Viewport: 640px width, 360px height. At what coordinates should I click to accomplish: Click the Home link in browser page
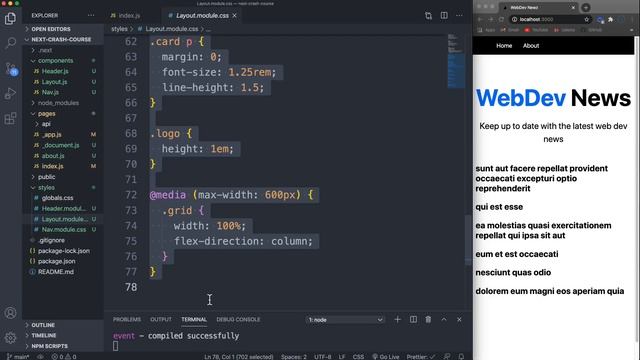point(504,46)
